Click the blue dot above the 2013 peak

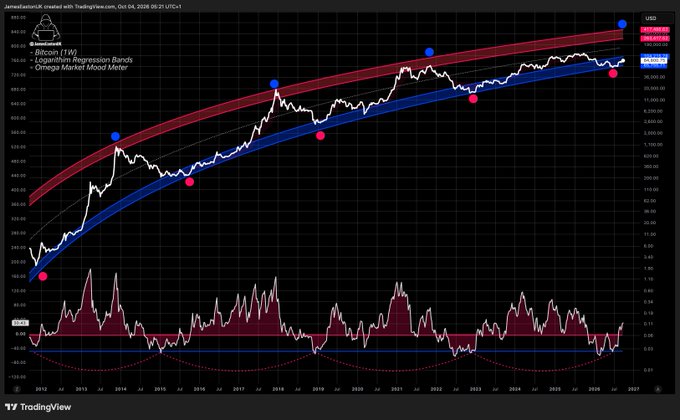(115, 136)
